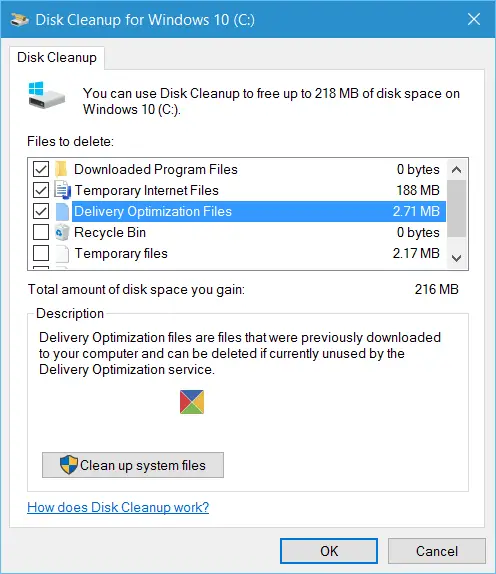Viewport: 496px width, 574px height.
Task: Click the Windows drive icon near the summary
Action: click(46, 95)
